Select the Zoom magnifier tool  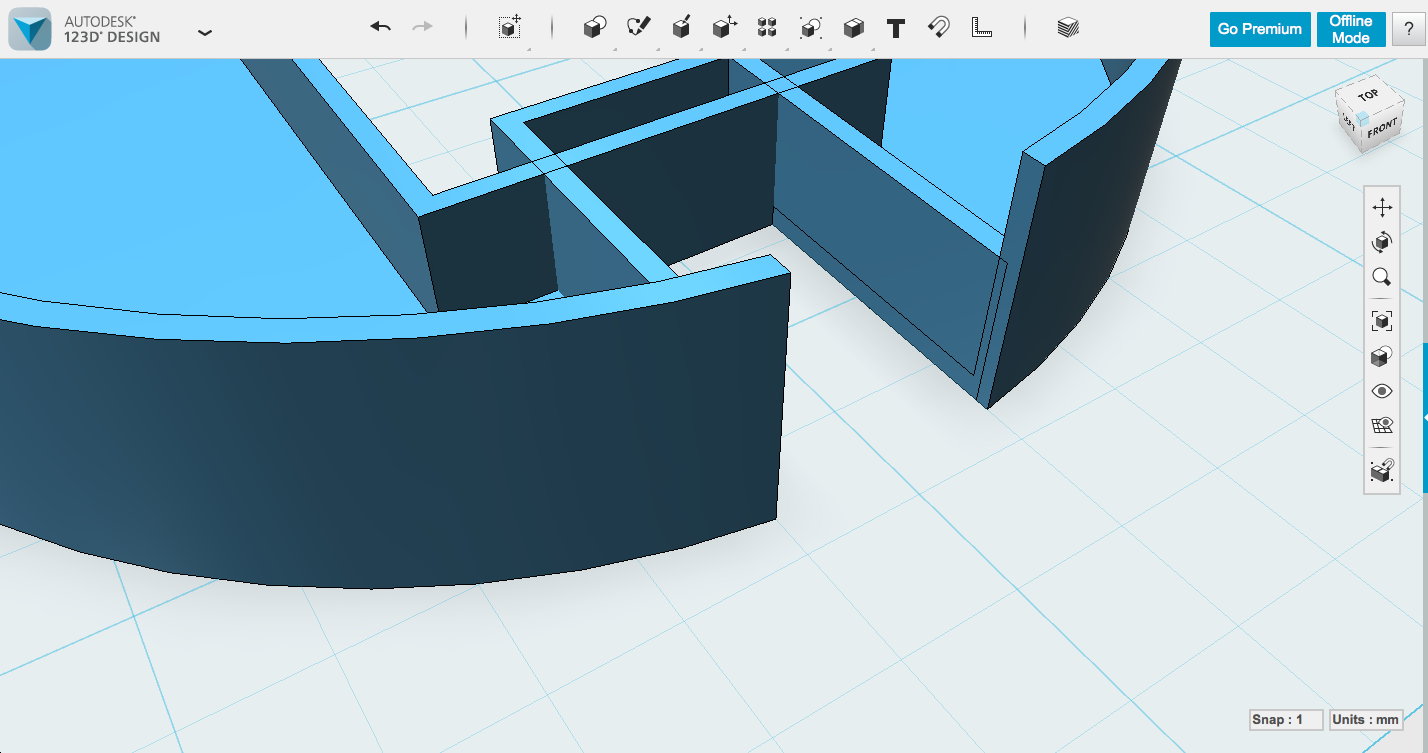(1381, 277)
